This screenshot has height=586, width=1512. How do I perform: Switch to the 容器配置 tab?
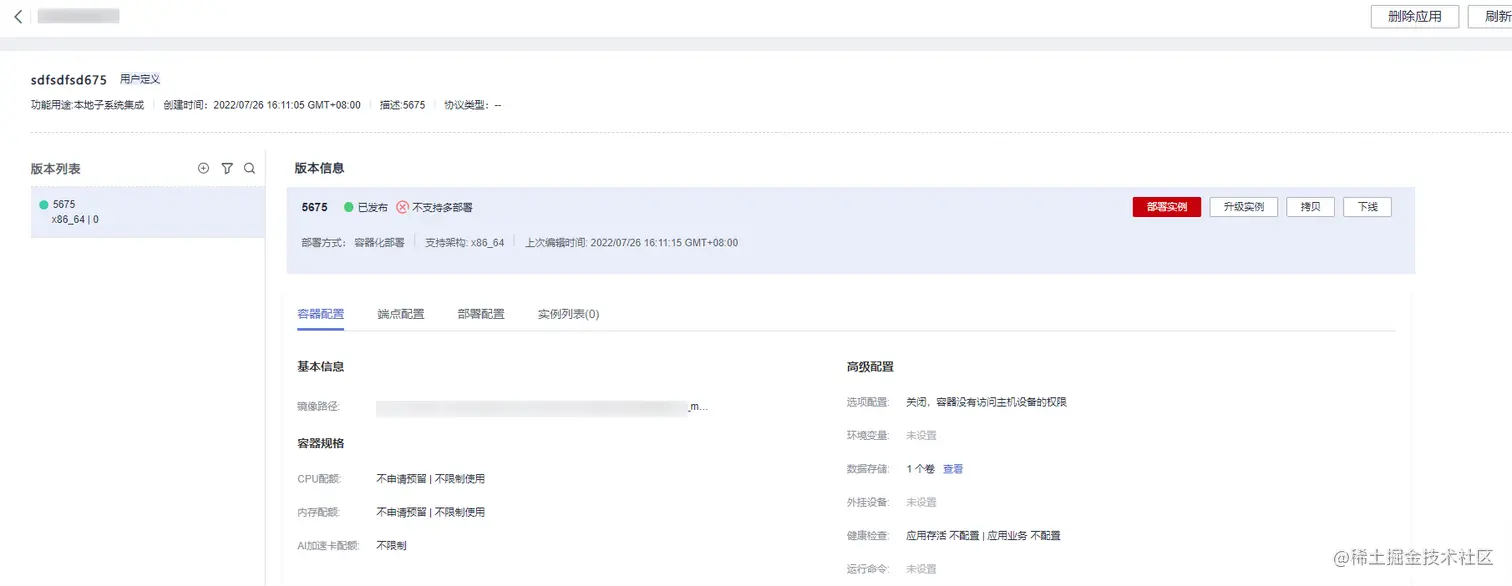pyautogui.click(x=321, y=314)
